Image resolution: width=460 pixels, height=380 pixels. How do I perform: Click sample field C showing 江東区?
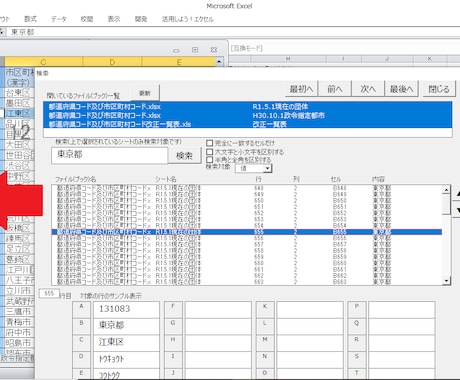126,342
